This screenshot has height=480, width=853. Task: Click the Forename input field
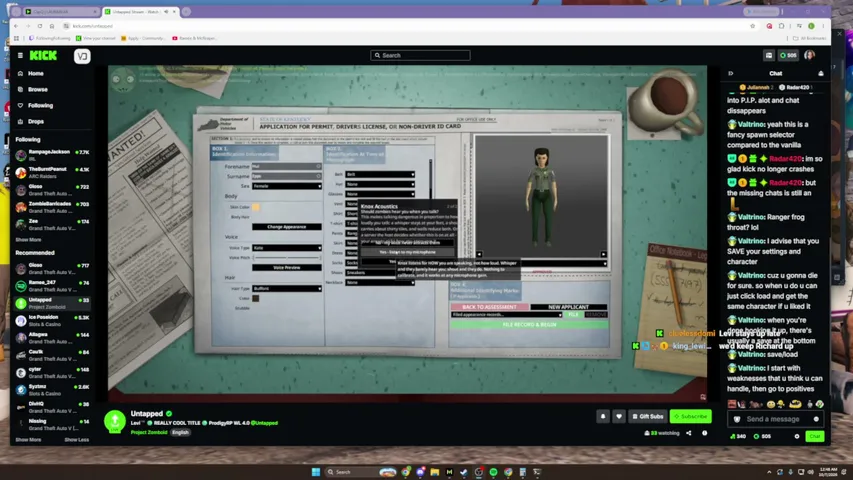coord(287,167)
